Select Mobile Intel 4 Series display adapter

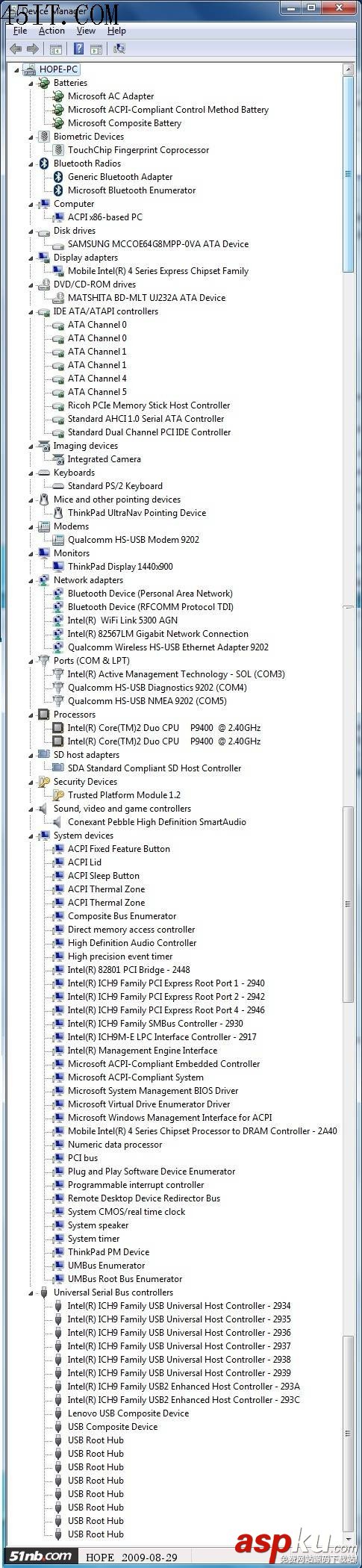point(158,271)
